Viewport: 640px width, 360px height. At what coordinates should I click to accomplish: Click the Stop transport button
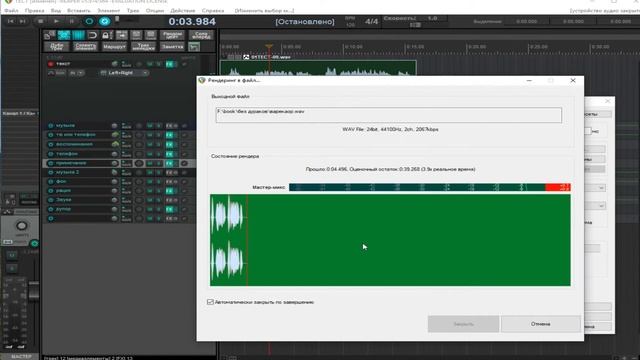point(40,21)
